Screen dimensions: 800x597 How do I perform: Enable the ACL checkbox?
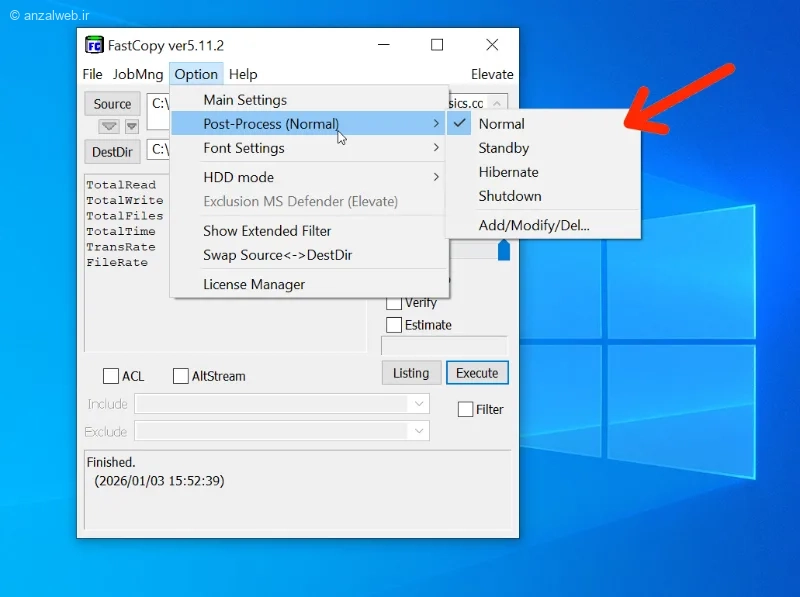pyautogui.click(x=111, y=376)
